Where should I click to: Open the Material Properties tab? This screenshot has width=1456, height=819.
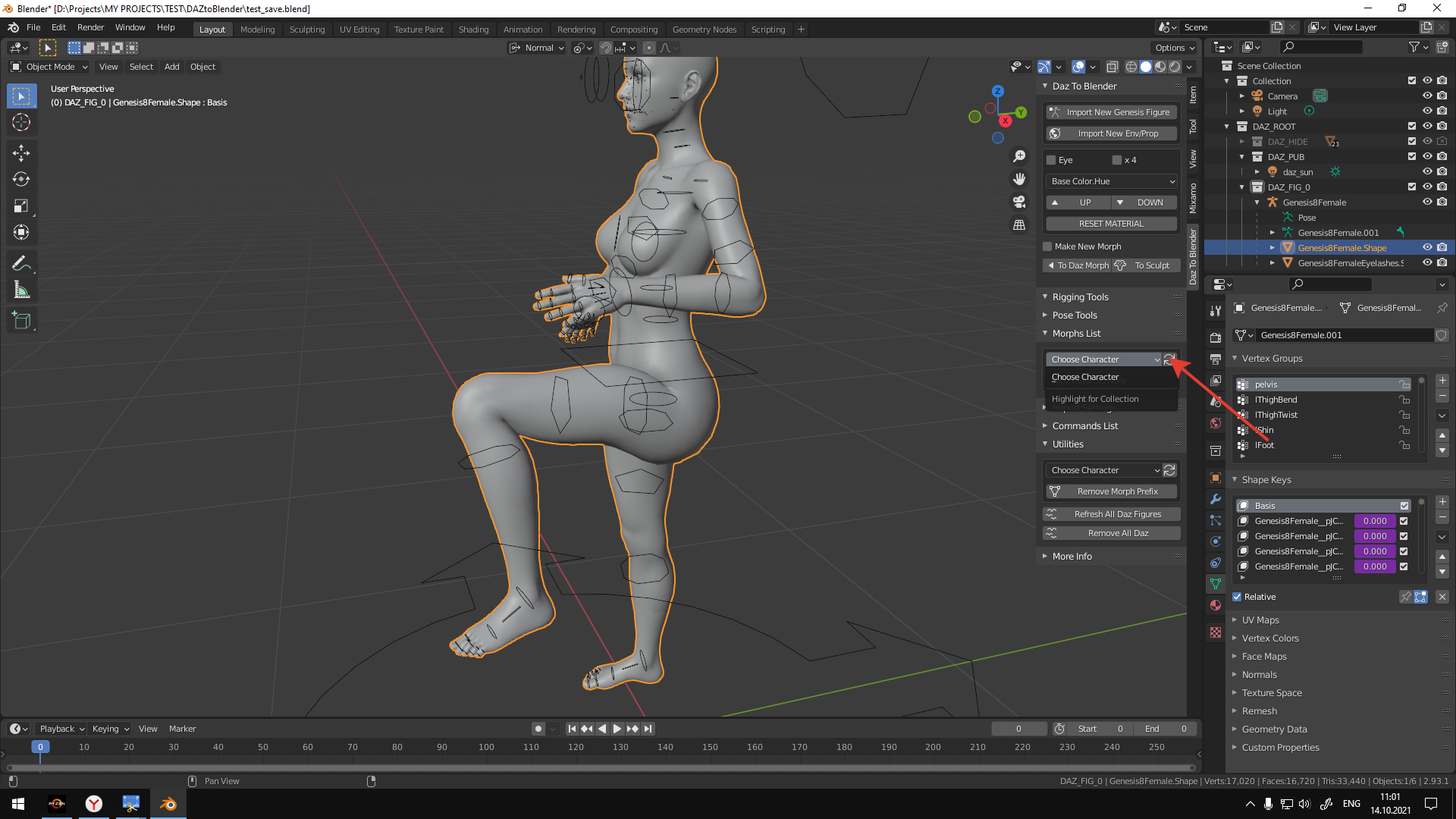1215,605
